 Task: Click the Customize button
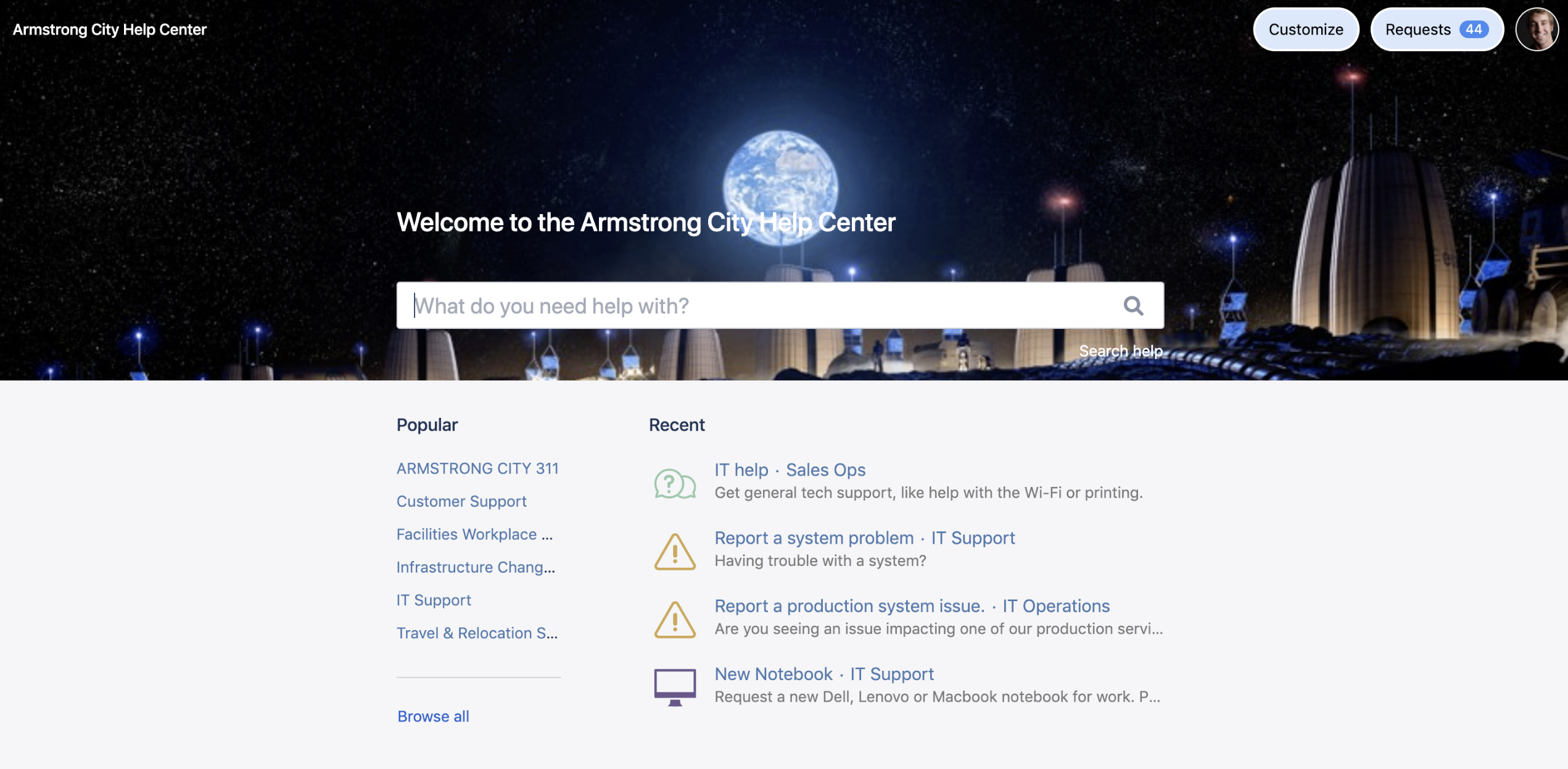(x=1306, y=29)
